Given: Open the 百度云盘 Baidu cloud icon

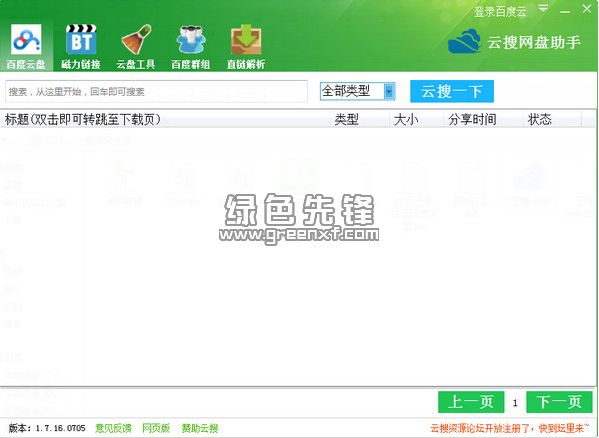Looking at the screenshot, I should (26, 40).
